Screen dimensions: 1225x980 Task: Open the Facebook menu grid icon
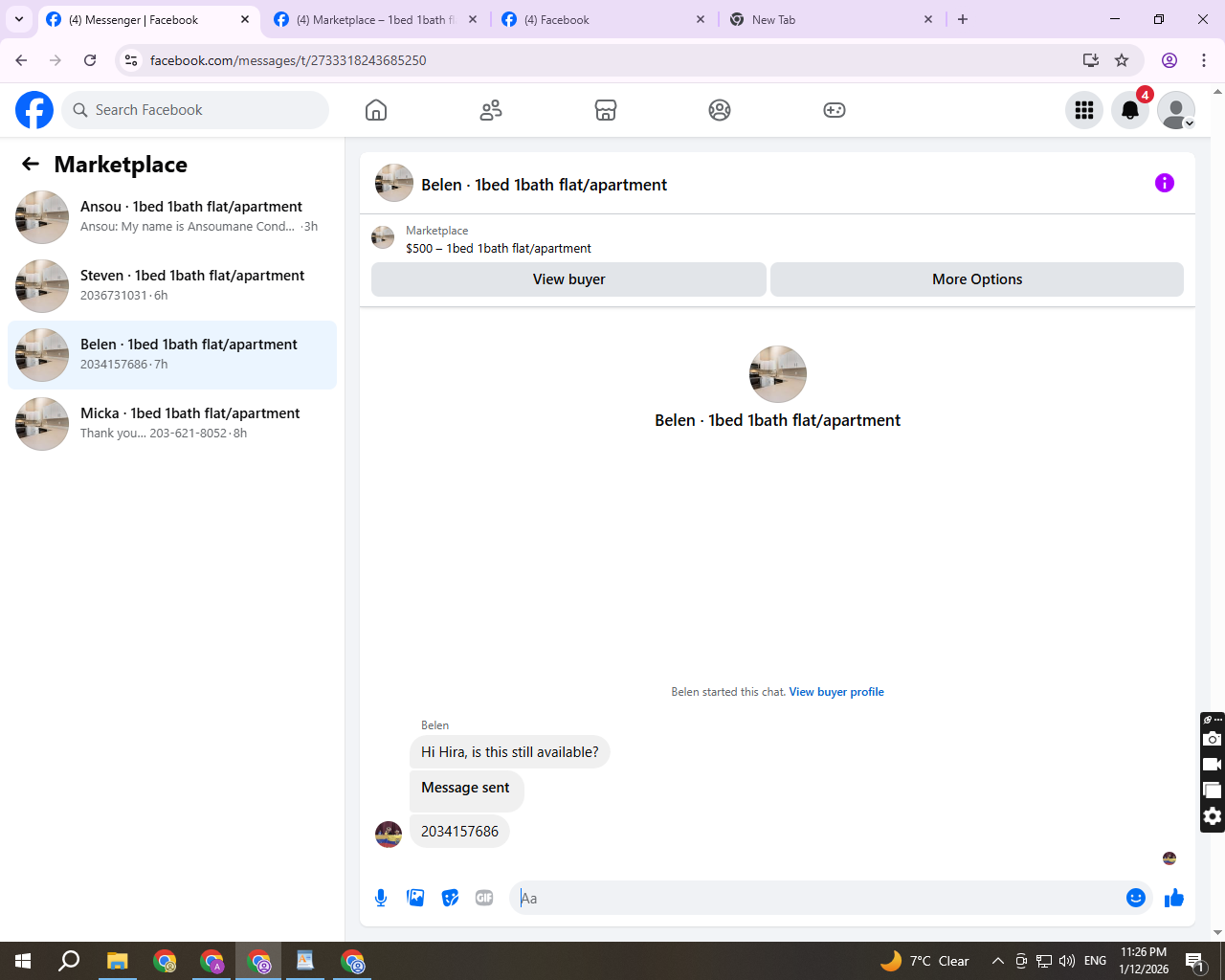(x=1084, y=110)
